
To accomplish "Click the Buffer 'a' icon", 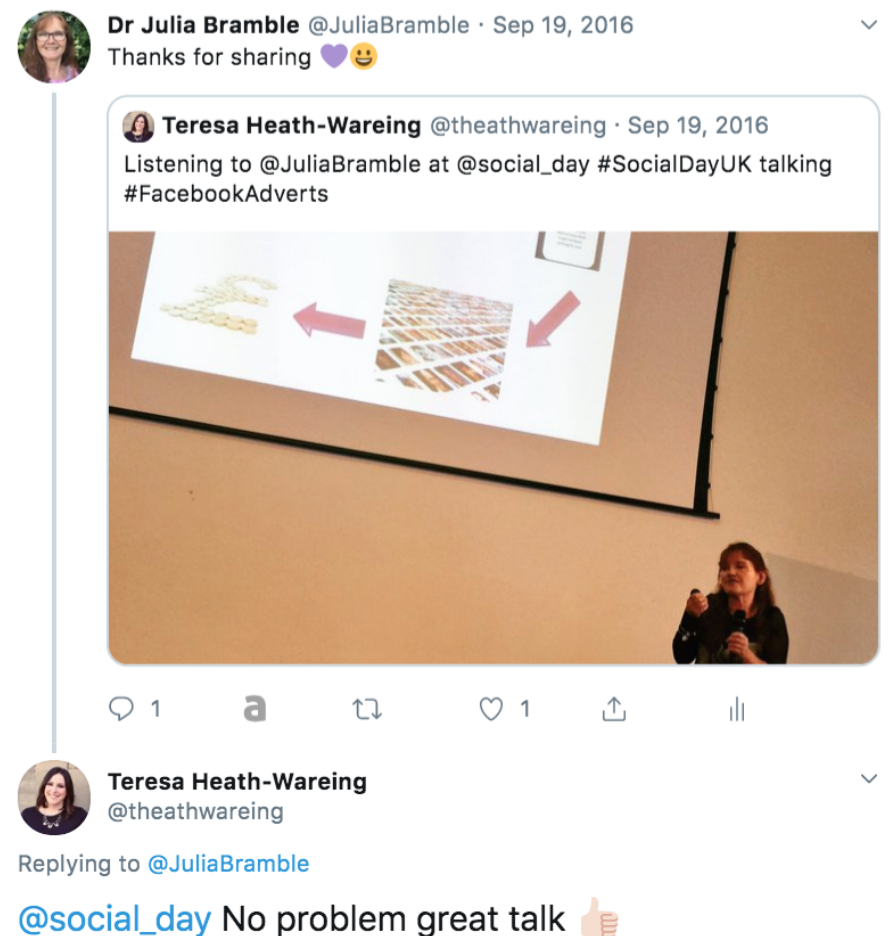I will [255, 709].
